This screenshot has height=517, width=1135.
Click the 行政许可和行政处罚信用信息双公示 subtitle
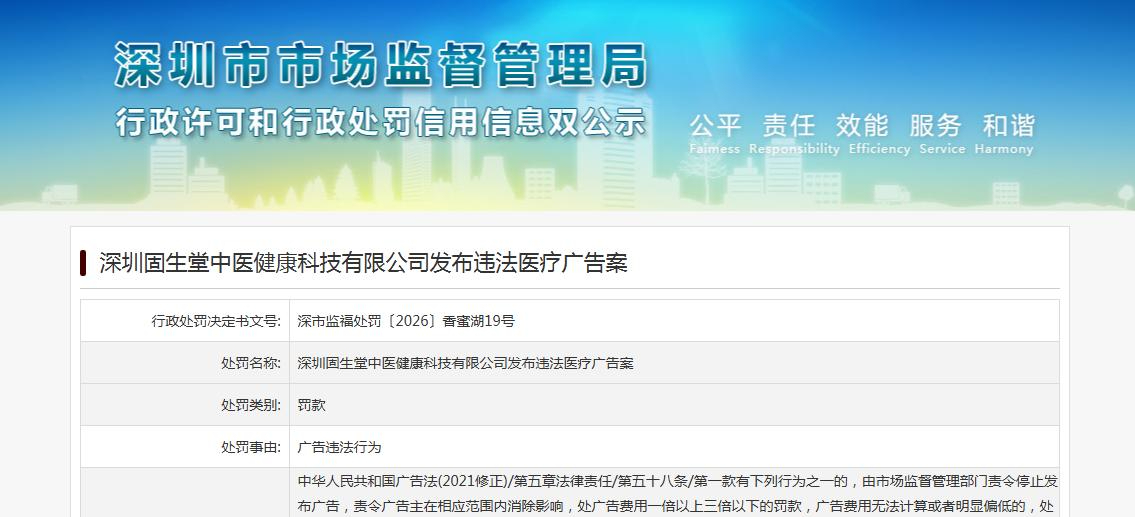380,122
